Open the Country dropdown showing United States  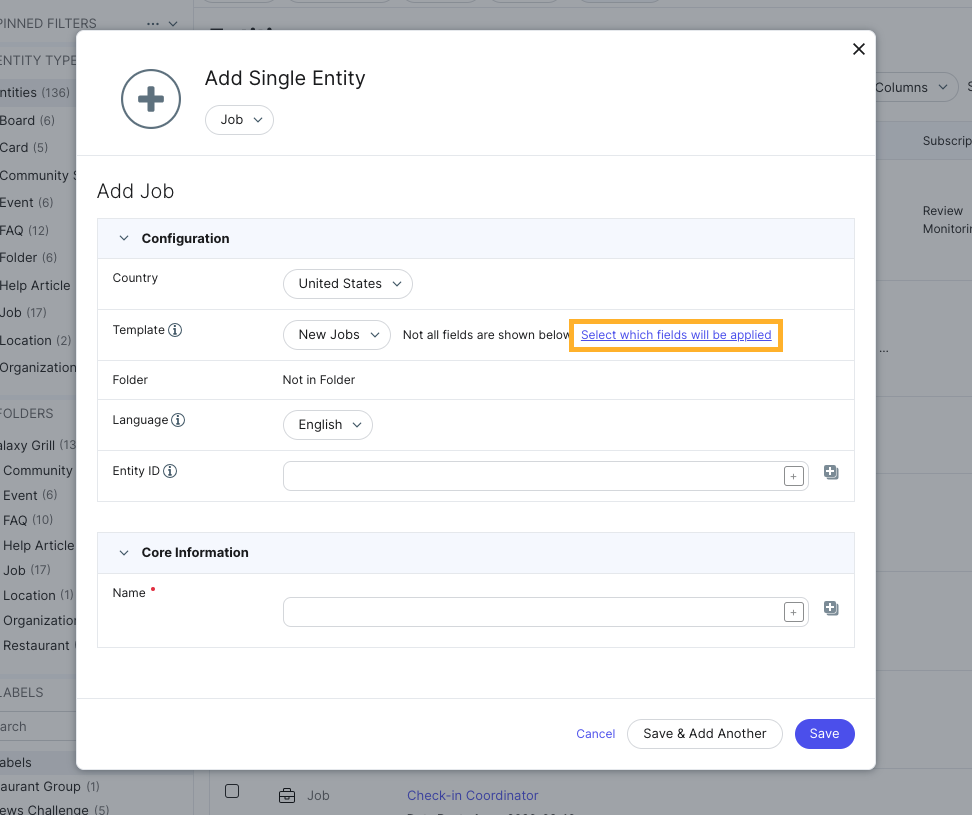(x=347, y=283)
